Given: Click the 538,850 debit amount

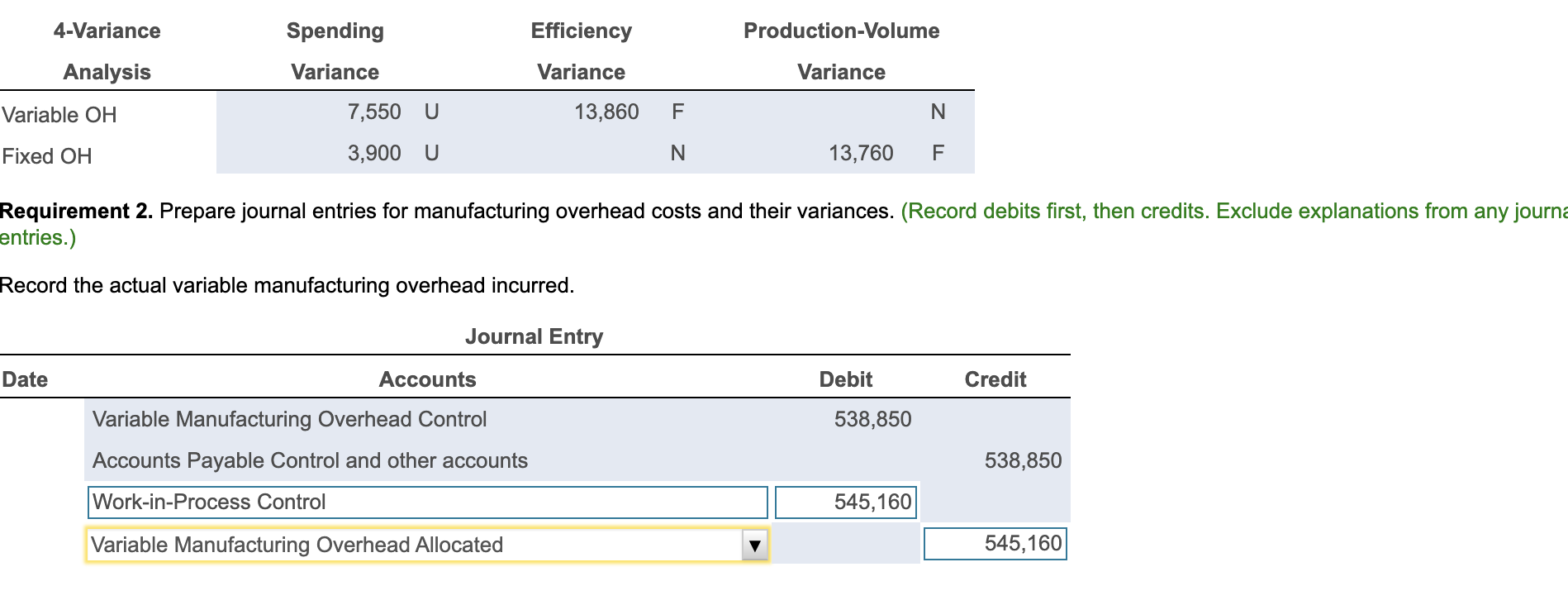Looking at the screenshot, I should (x=872, y=419).
